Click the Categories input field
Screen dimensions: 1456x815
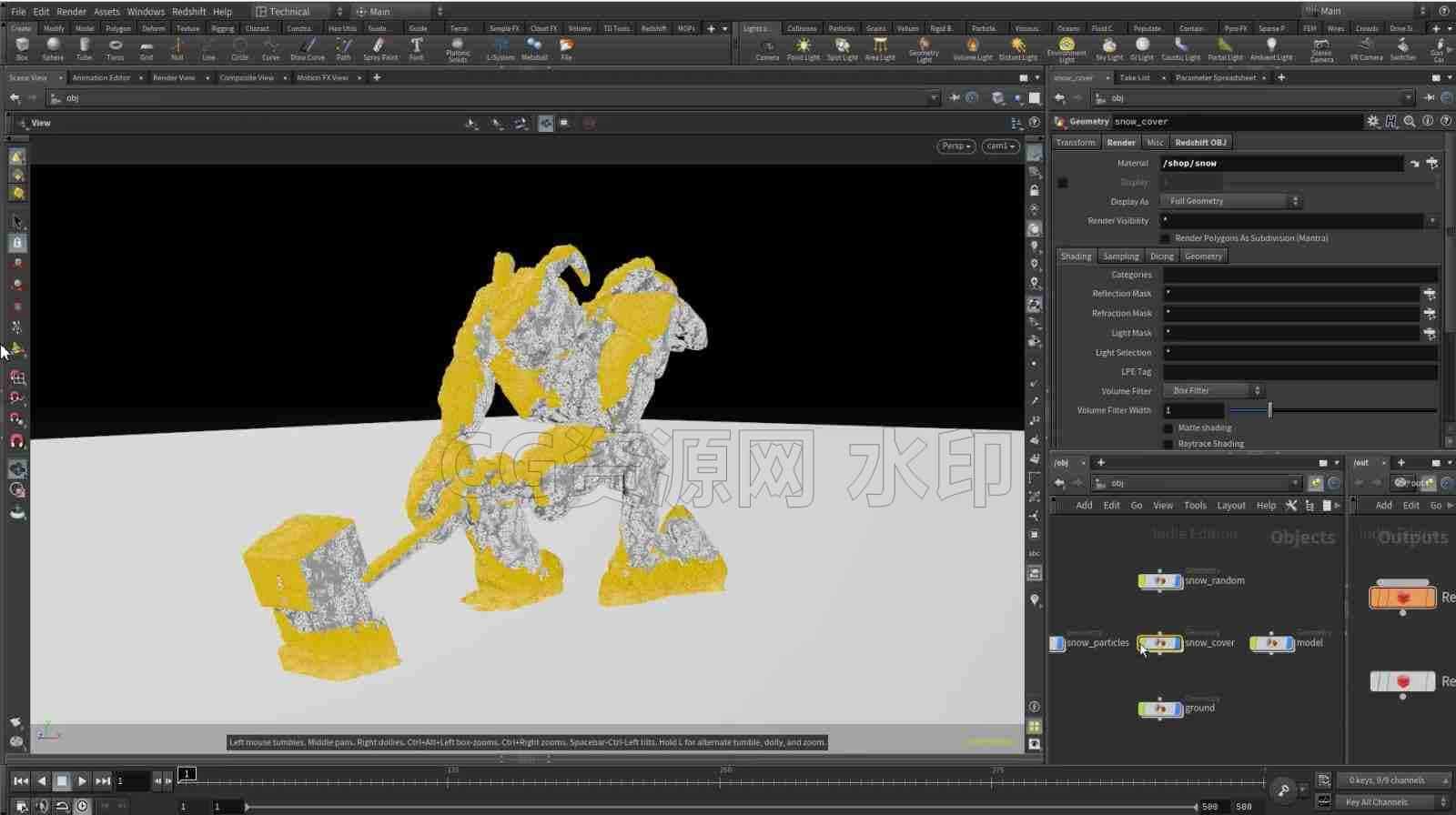1300,275
